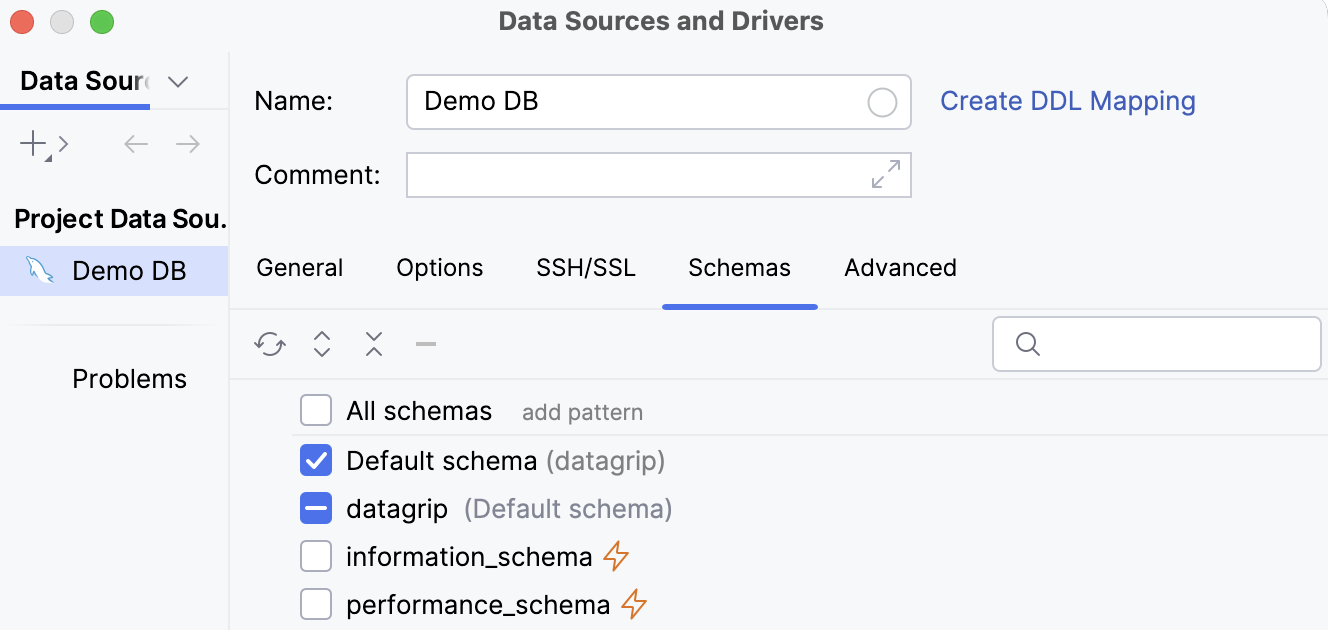Refresh the schemas list
Screen dimensions: 1328x630
pyautogui.click(x=269, y=343)
